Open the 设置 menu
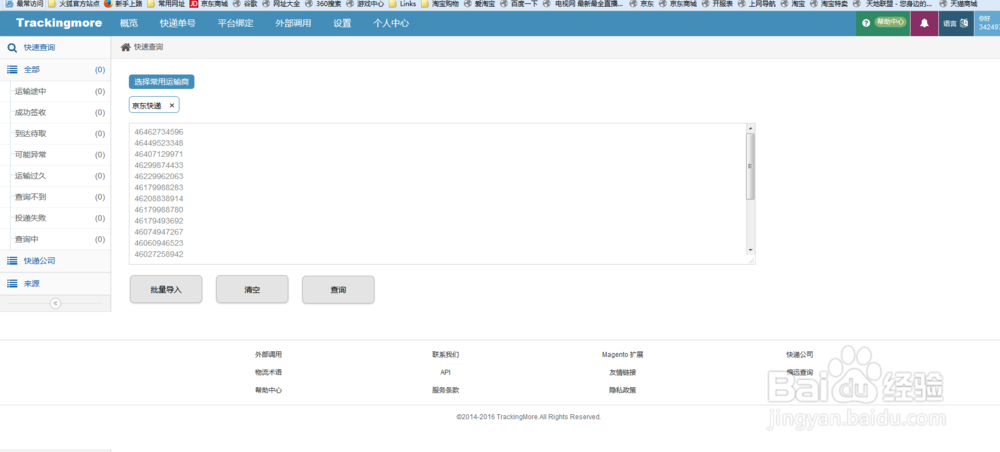1000x452 pixels. (x=342, y=24)
